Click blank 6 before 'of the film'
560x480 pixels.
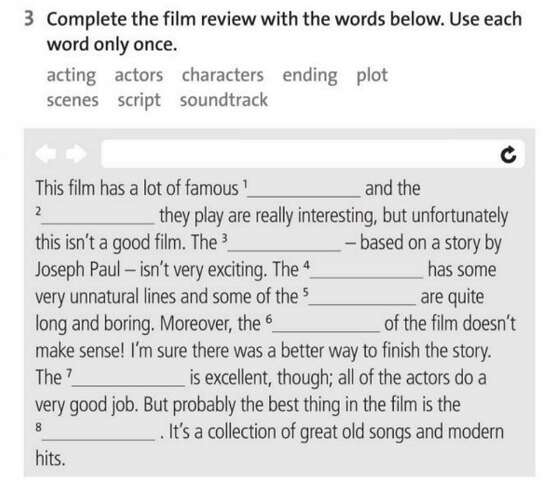(326, 324)
